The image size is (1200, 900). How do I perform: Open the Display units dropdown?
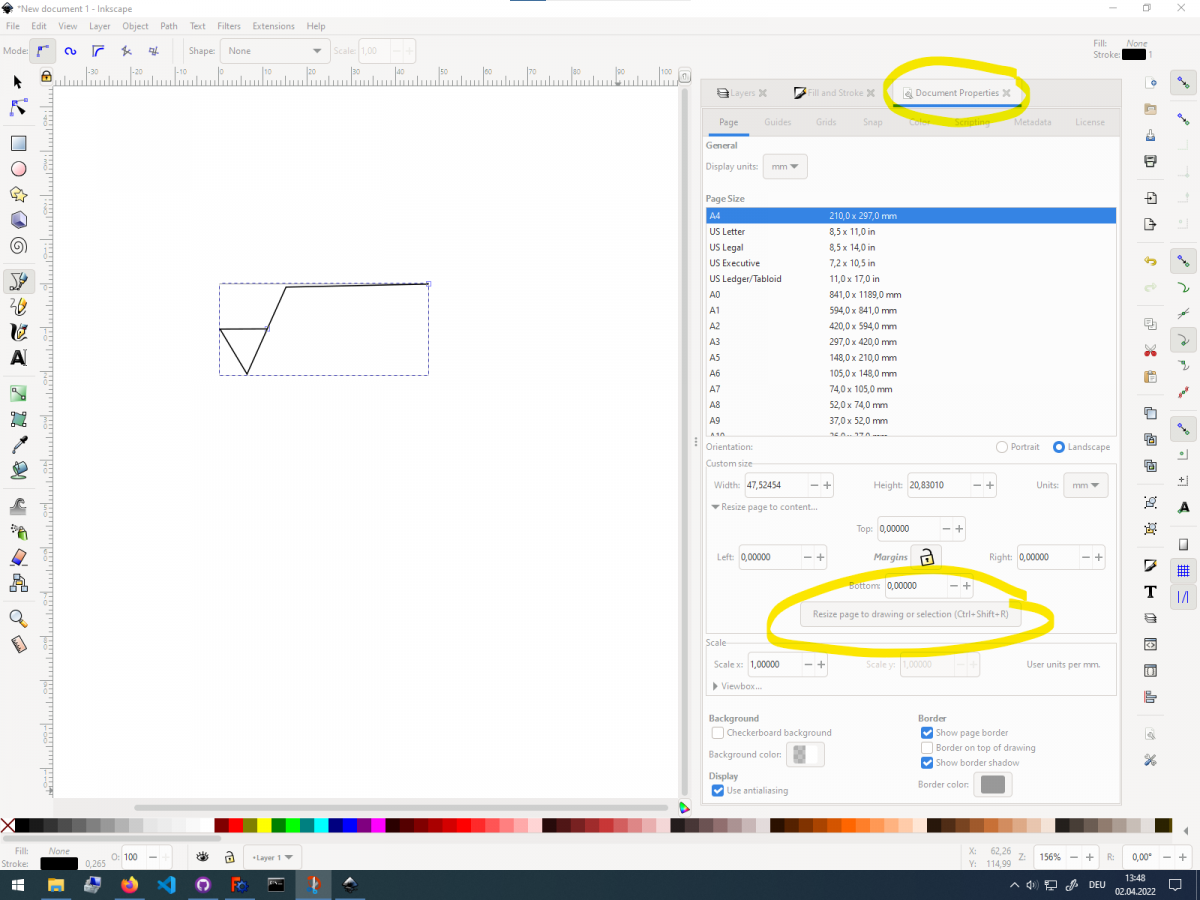[785, 166]
